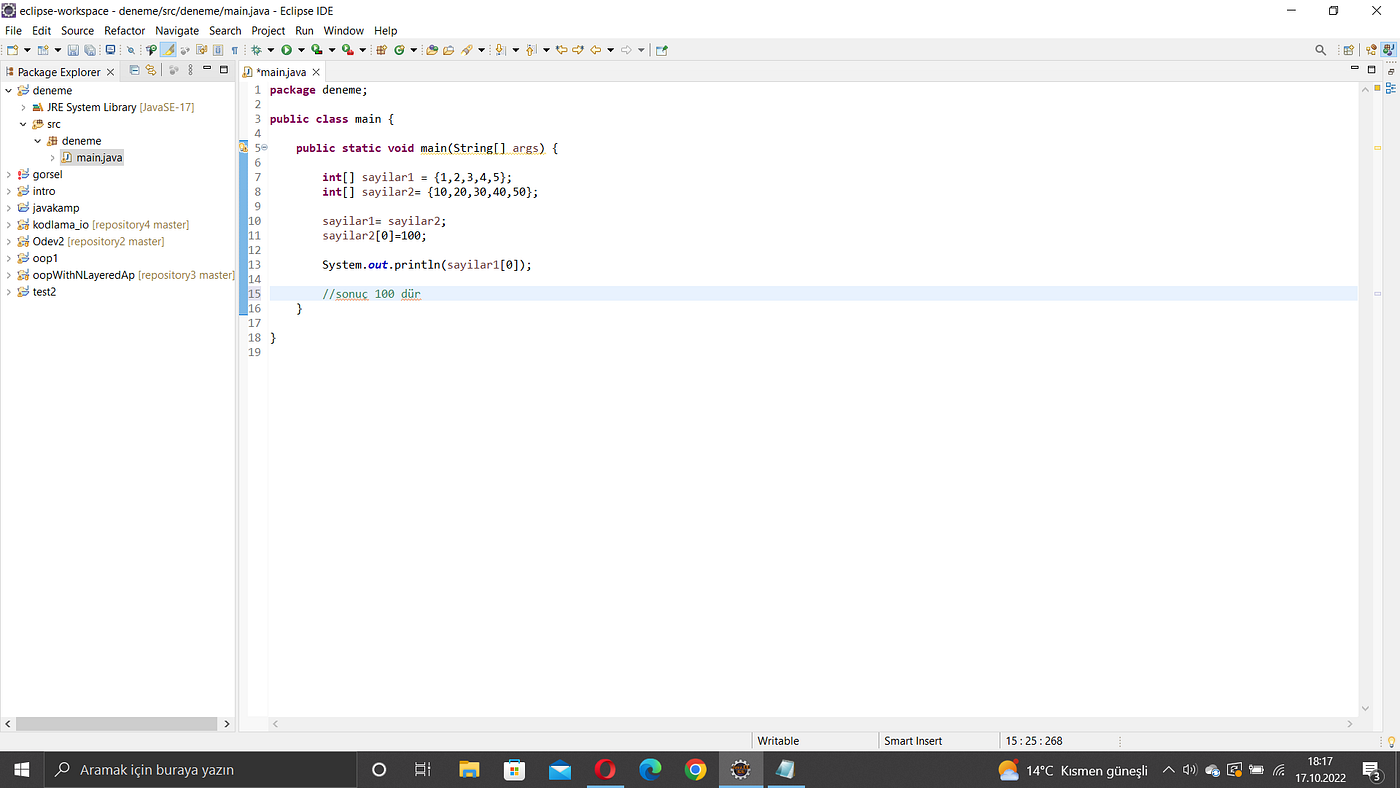
Task: Create a New Java Package from toolbar
Action: [381, 50]
